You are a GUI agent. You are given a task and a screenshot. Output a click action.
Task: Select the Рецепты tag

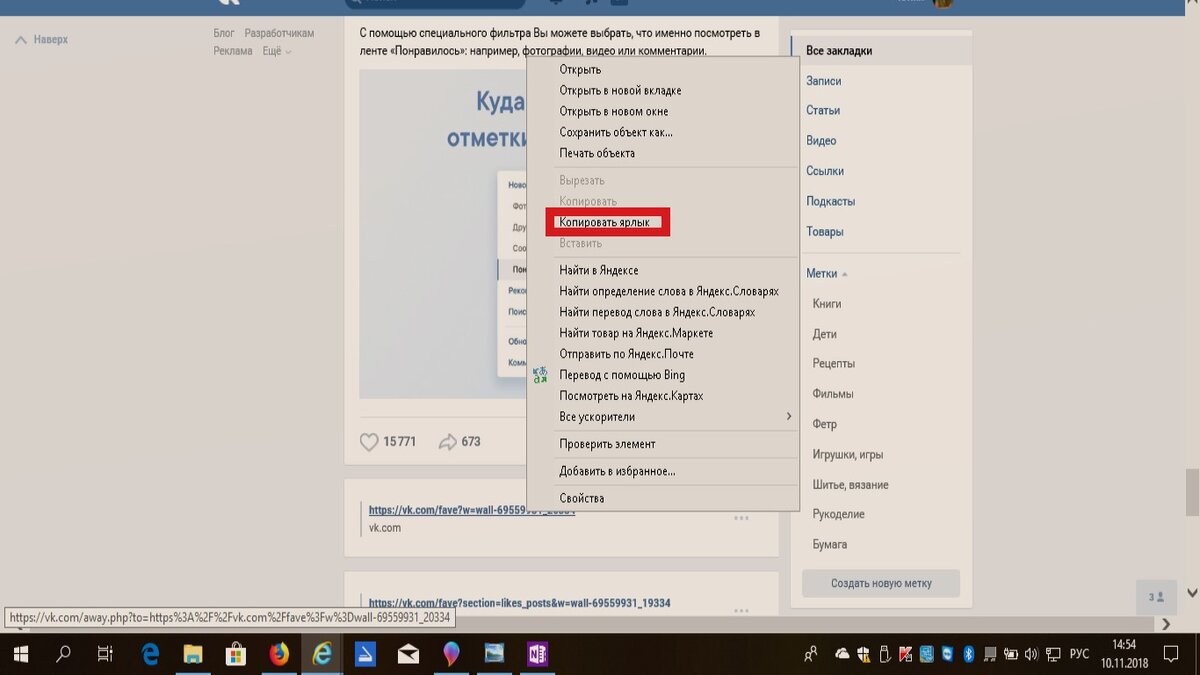[834, 364]
